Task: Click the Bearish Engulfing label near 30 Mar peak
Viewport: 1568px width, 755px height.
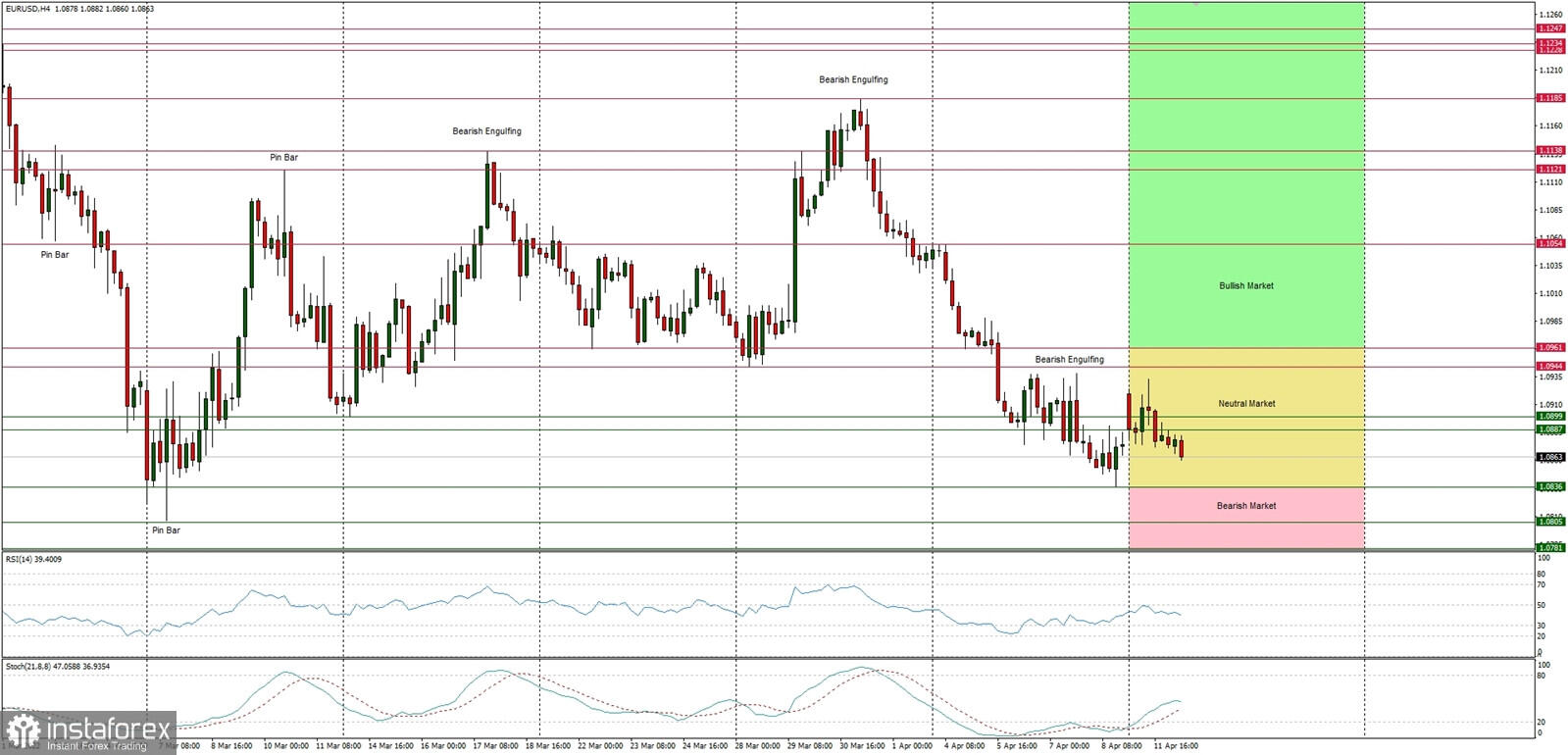Action: click(x=853, y=80)
